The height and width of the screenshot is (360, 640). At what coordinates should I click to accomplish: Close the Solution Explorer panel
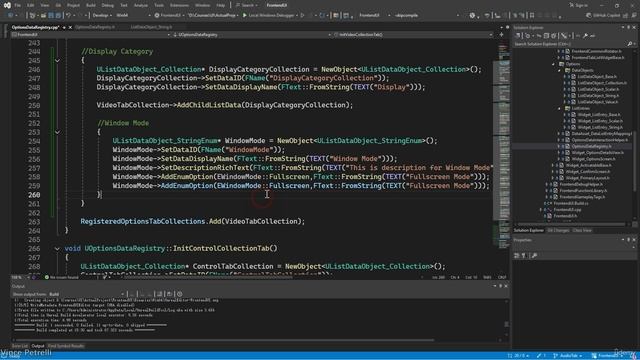point(634,27)
